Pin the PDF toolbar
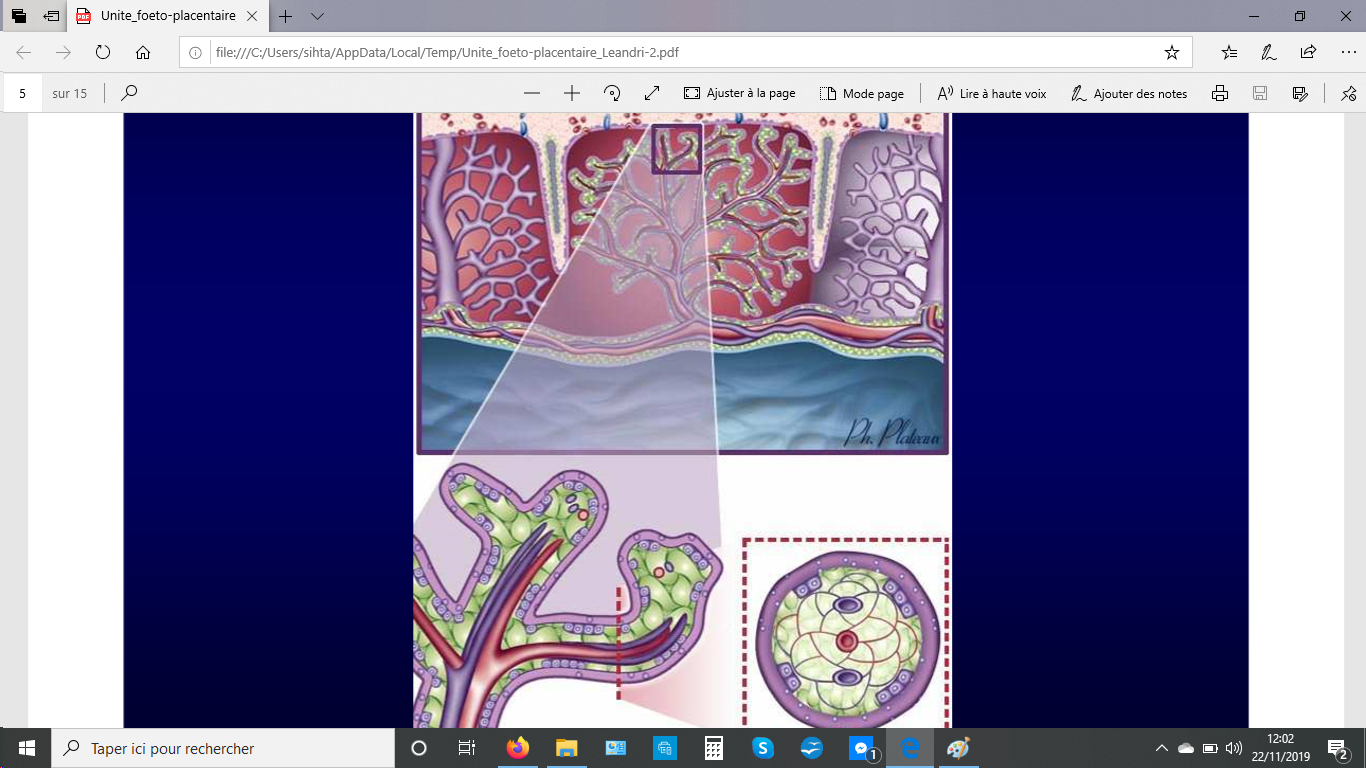Image resolution: width=1366 pixels, height=768 pixels. click(1348, 93)
